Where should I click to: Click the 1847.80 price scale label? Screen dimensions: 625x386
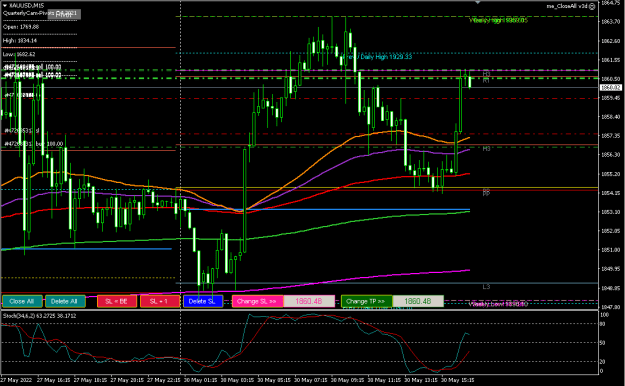tap(611, 307)
